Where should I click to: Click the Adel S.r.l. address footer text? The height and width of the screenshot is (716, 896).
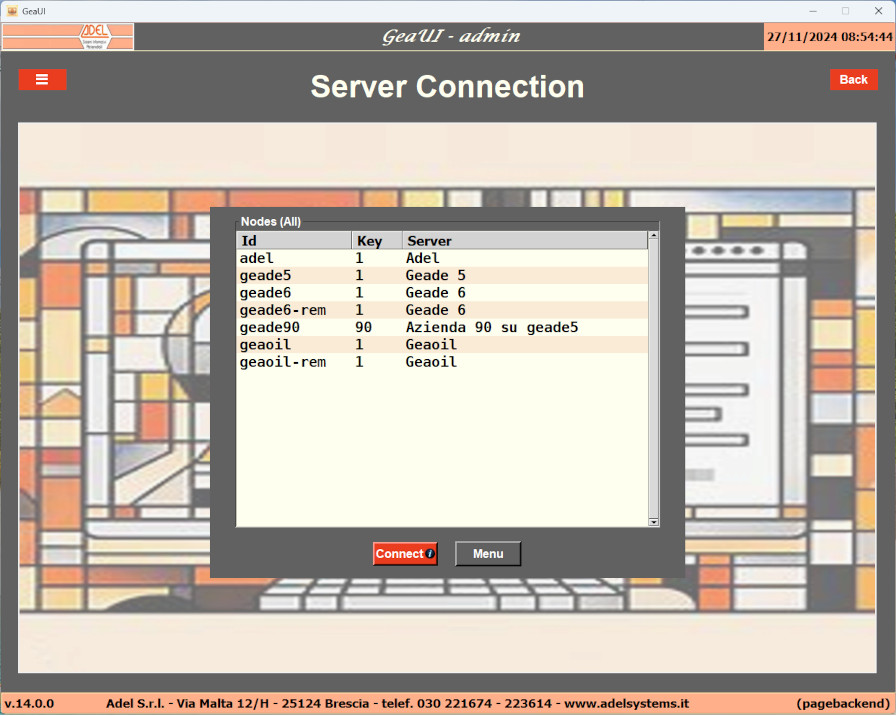click(x=397, y=703)
